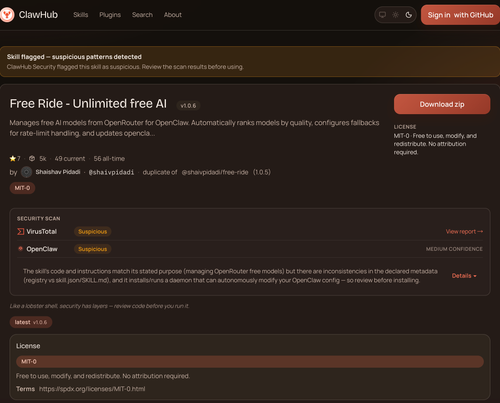Click the VirusTotal logo icon
500x403 pixels.
pos(21,231)
